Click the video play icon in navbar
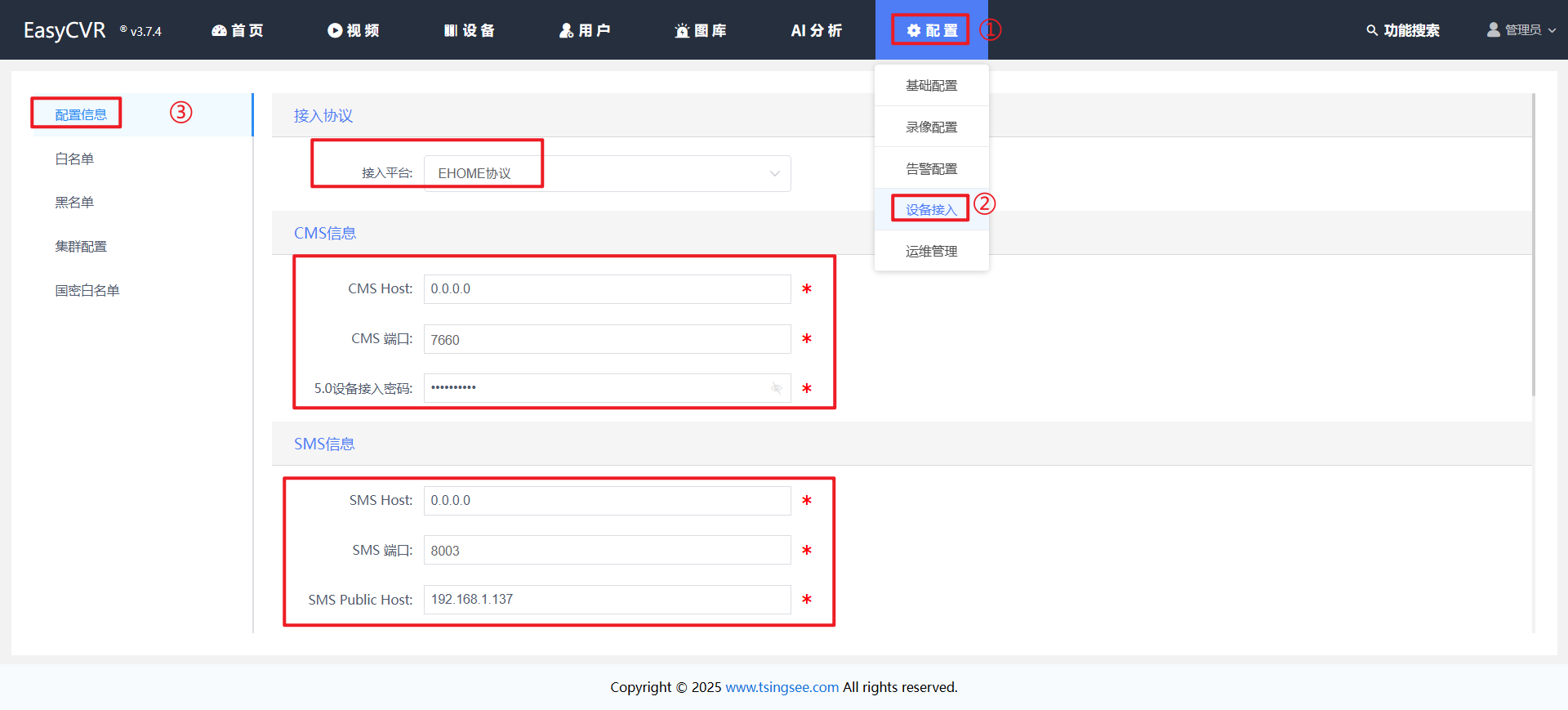 pos(335,30)
